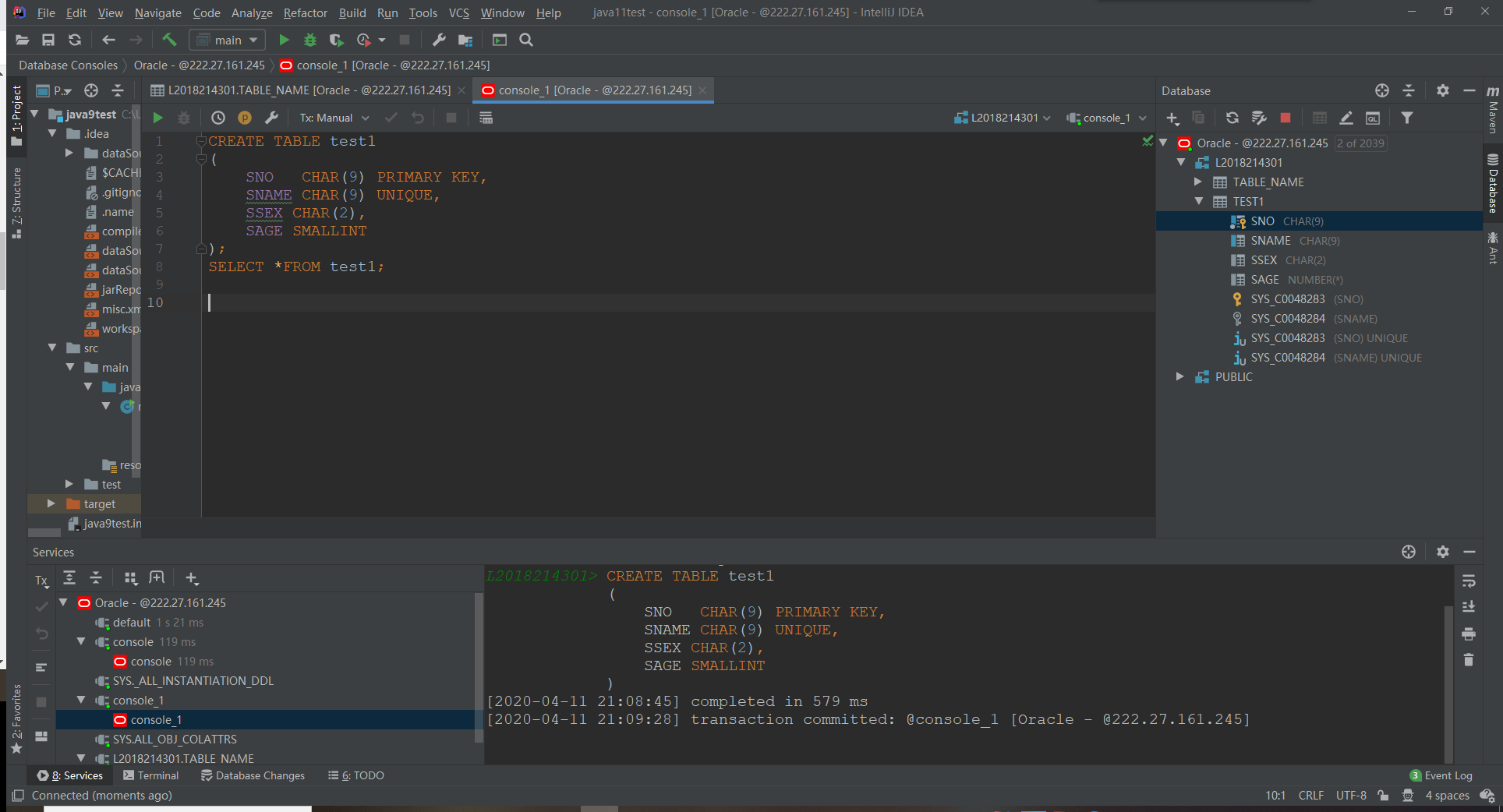
Task: Open the VCS menu
Action: (459, 12)
